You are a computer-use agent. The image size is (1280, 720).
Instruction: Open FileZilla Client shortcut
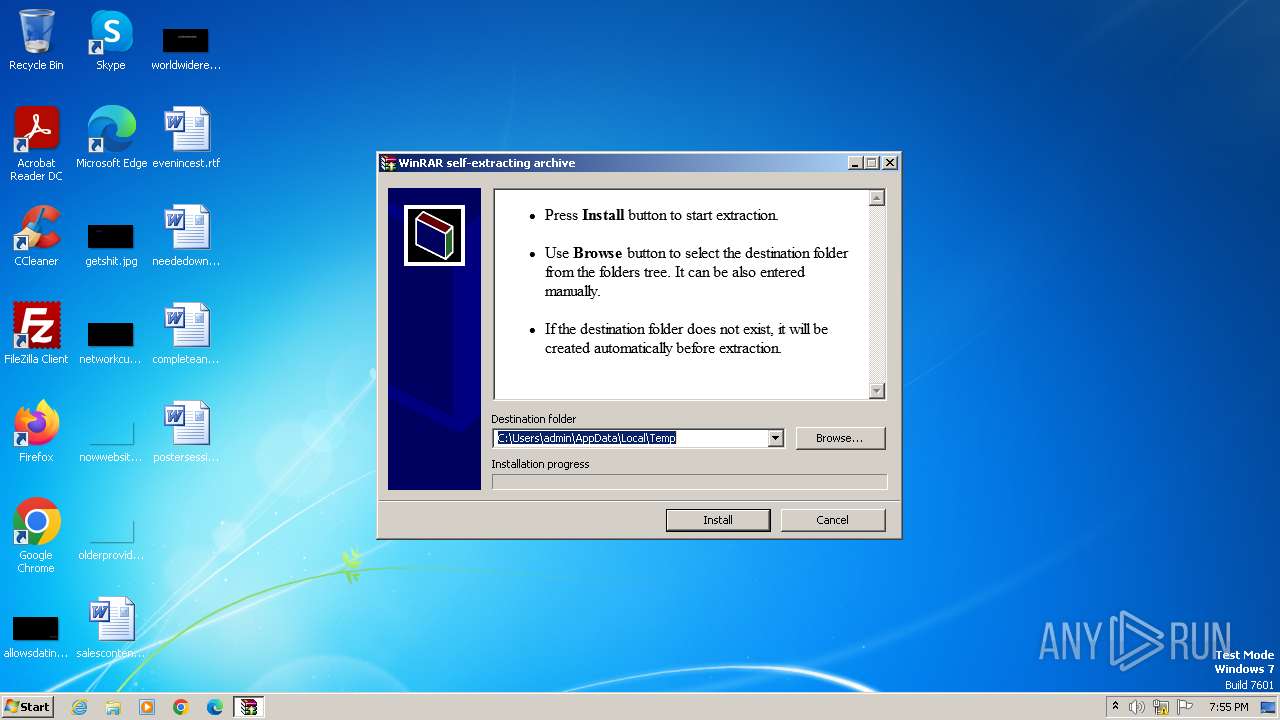tap(36, 334)
